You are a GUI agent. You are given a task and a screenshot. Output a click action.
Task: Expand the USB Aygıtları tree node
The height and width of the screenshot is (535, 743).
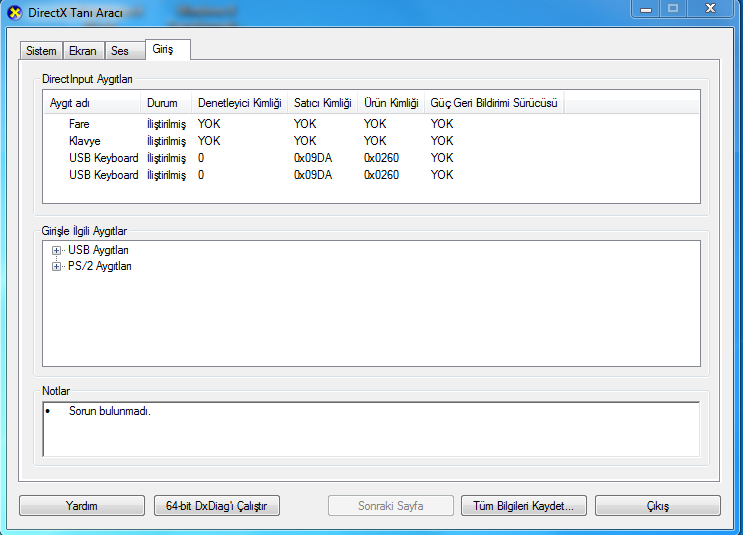coord(56,250)
